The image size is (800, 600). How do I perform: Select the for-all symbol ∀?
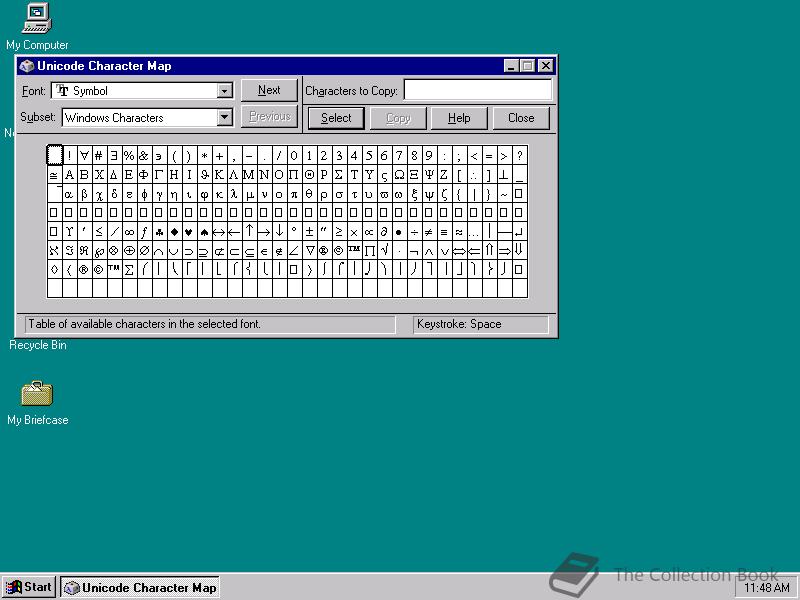[x=84, y=156]
